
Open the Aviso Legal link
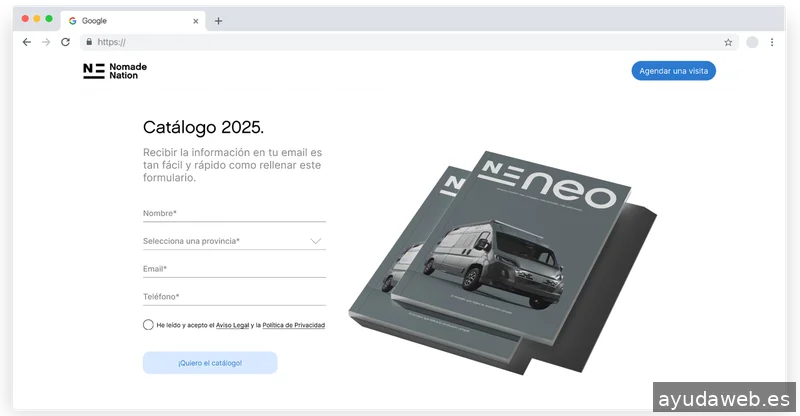point(232,325)
